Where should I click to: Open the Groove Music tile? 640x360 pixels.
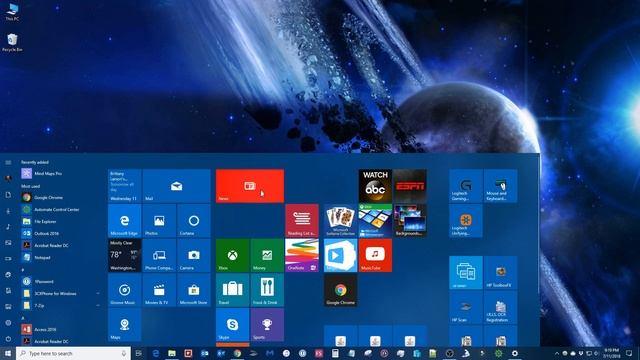point(124,290)
